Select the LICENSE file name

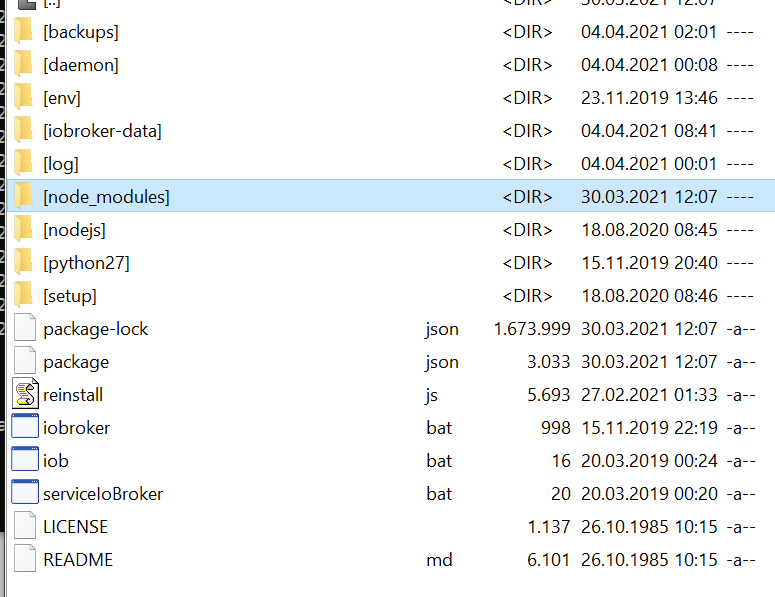click(x=76, y=527)
